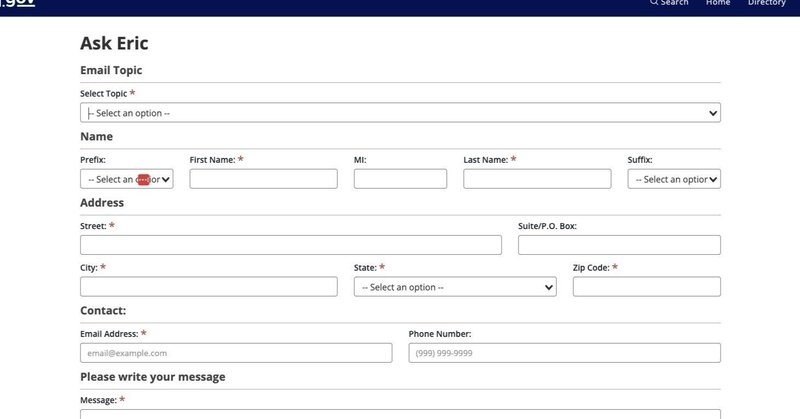Click the "Zip Code:" label
Screen dimensions: 800x419
pos(591,267)
